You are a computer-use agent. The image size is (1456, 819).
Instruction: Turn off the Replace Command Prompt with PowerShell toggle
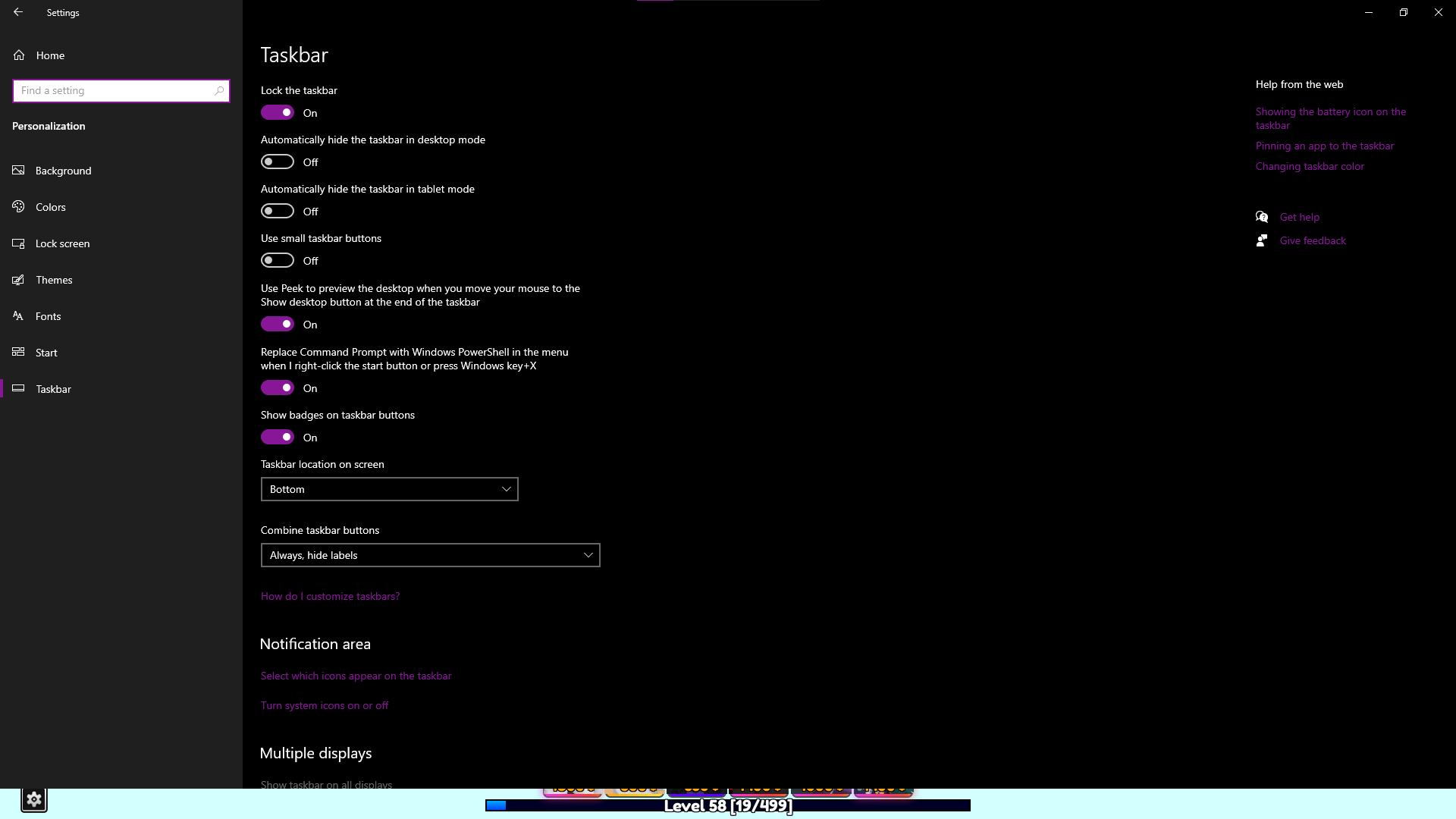coord(278,388)
